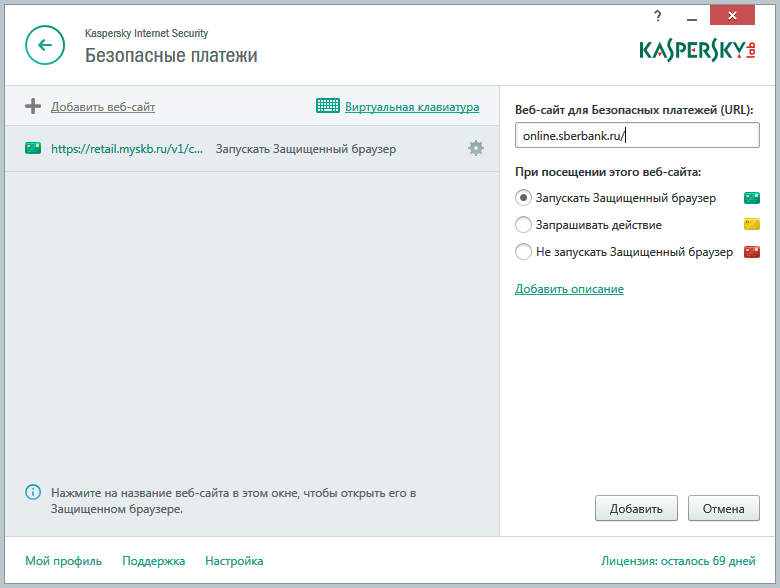This screenshot has width=780, height=588.
Task: Select 'Запрашивать действие' radio option
Action: coord(523,224)
